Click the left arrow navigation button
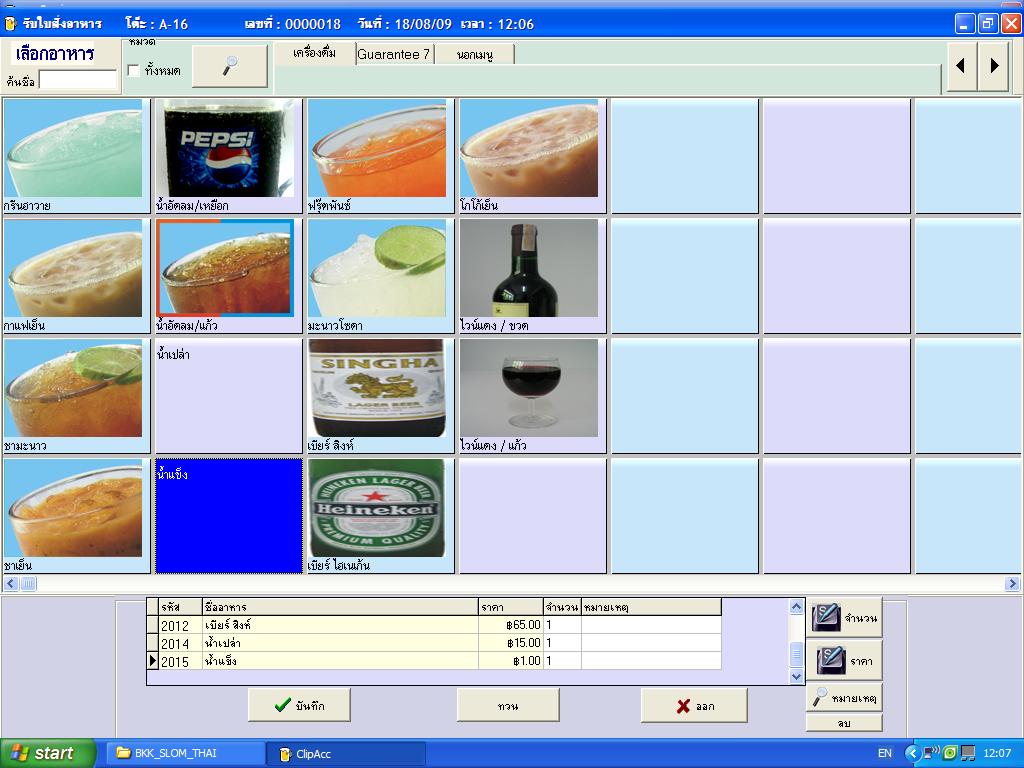The image size is (1024, 768). (x=962, y=66)
